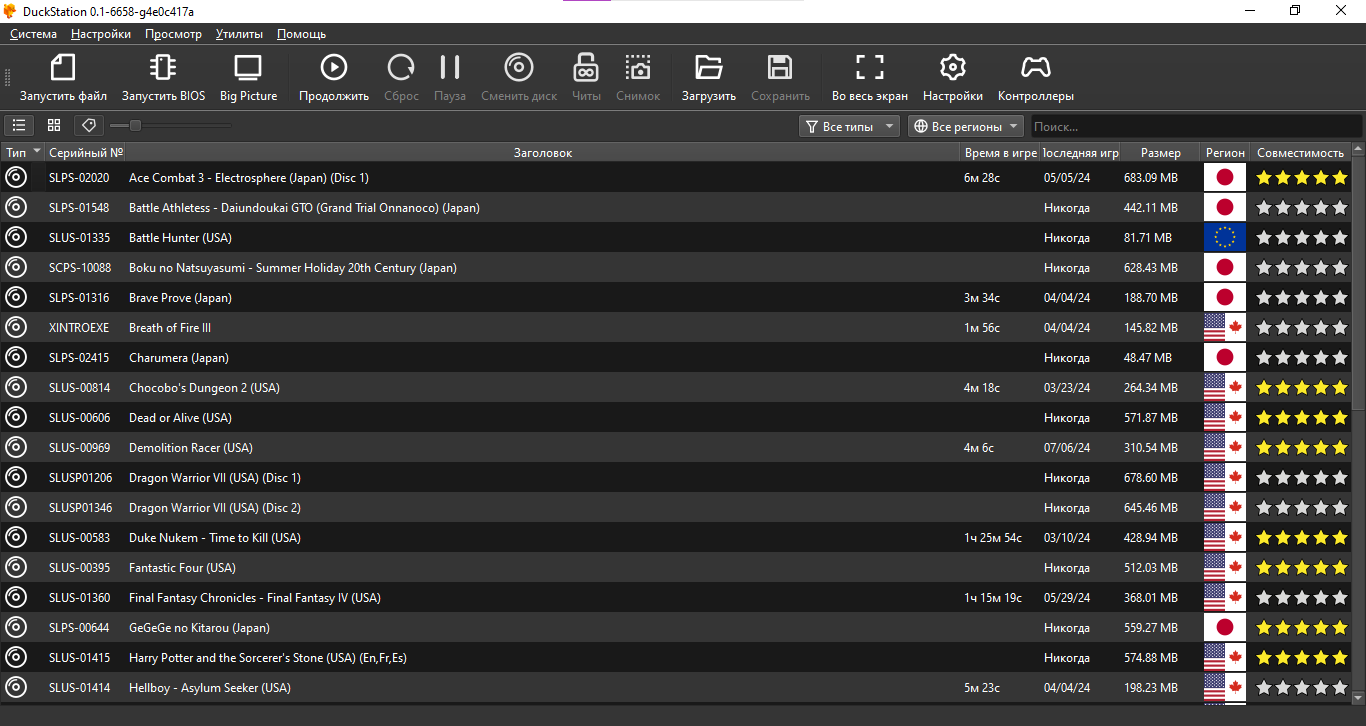Click the Сохранить save state icon
Viewport: 1366px width, 726px height.
(780, 68)
